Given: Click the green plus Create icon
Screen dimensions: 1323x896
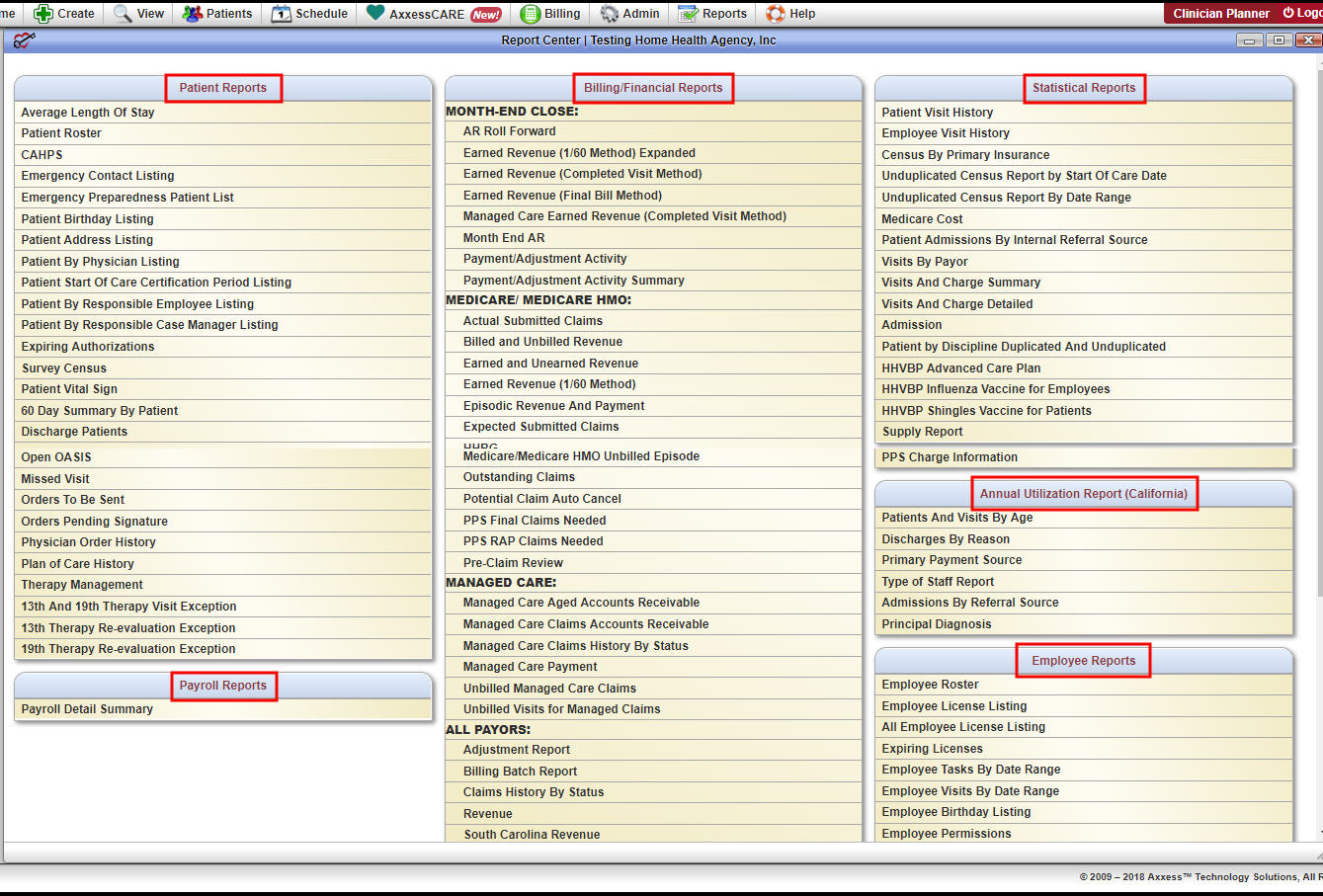Looking at the screenshot, I should (43, 14).
